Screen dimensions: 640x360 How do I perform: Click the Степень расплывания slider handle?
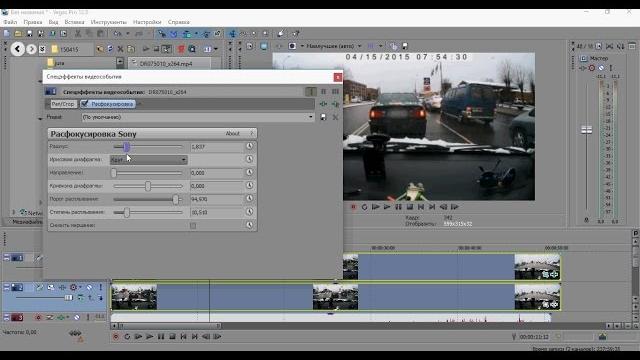click(x=127, y=212)
